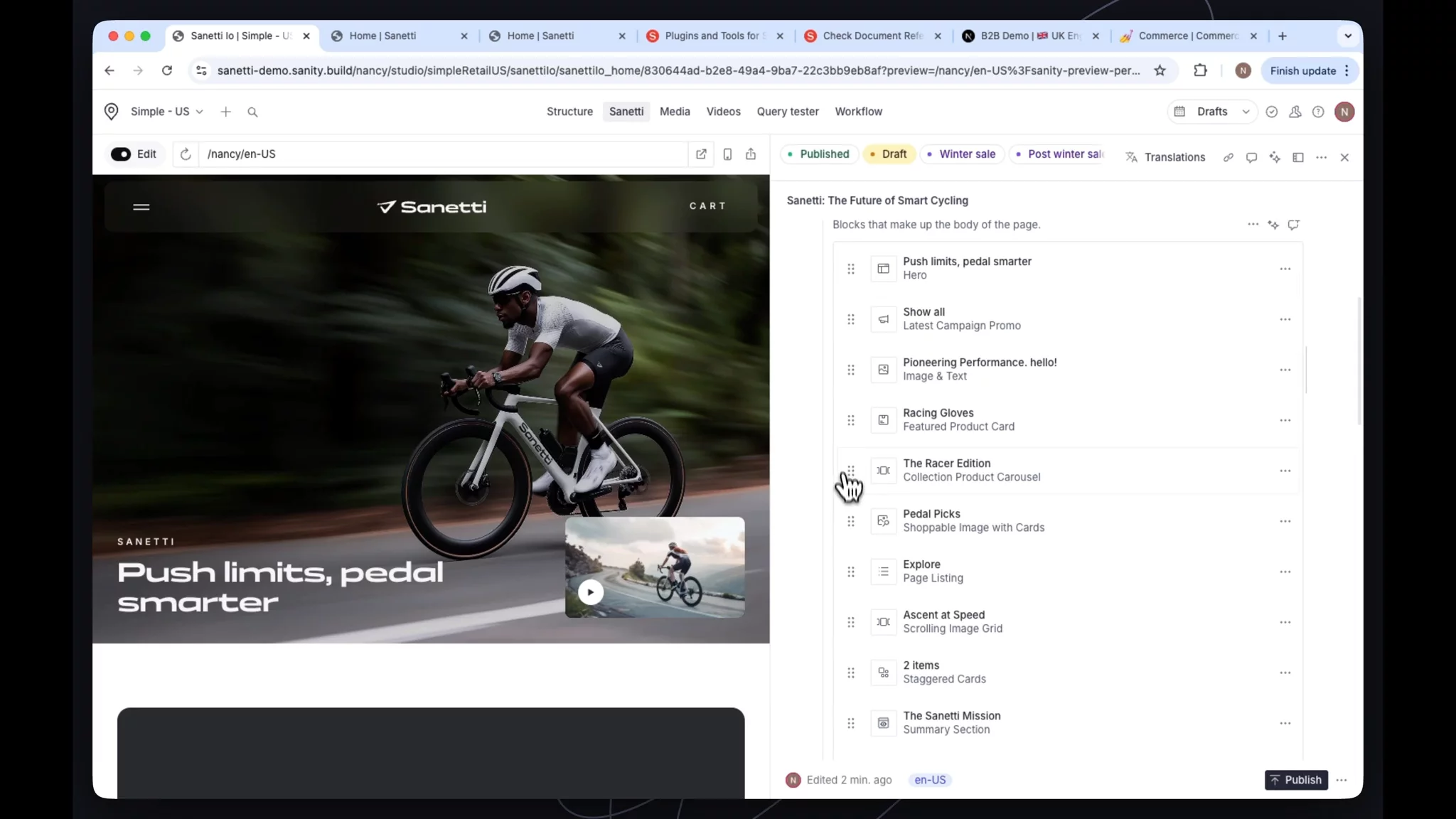Refresh the preview pane

click(186, 154)
